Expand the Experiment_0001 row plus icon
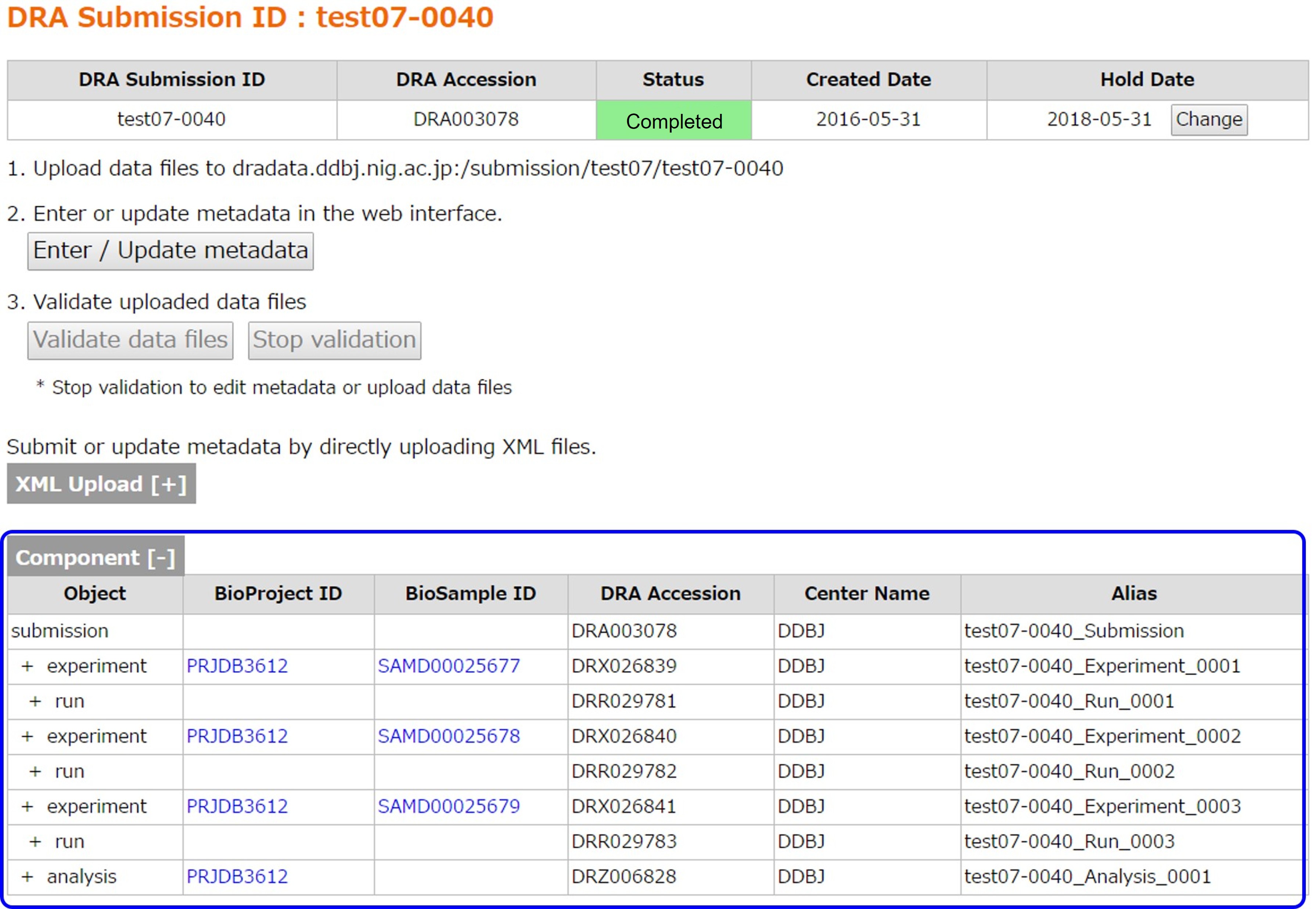The width and height of the screenshot is (1316, 909). pyautogui.click(x=27, y=666)
